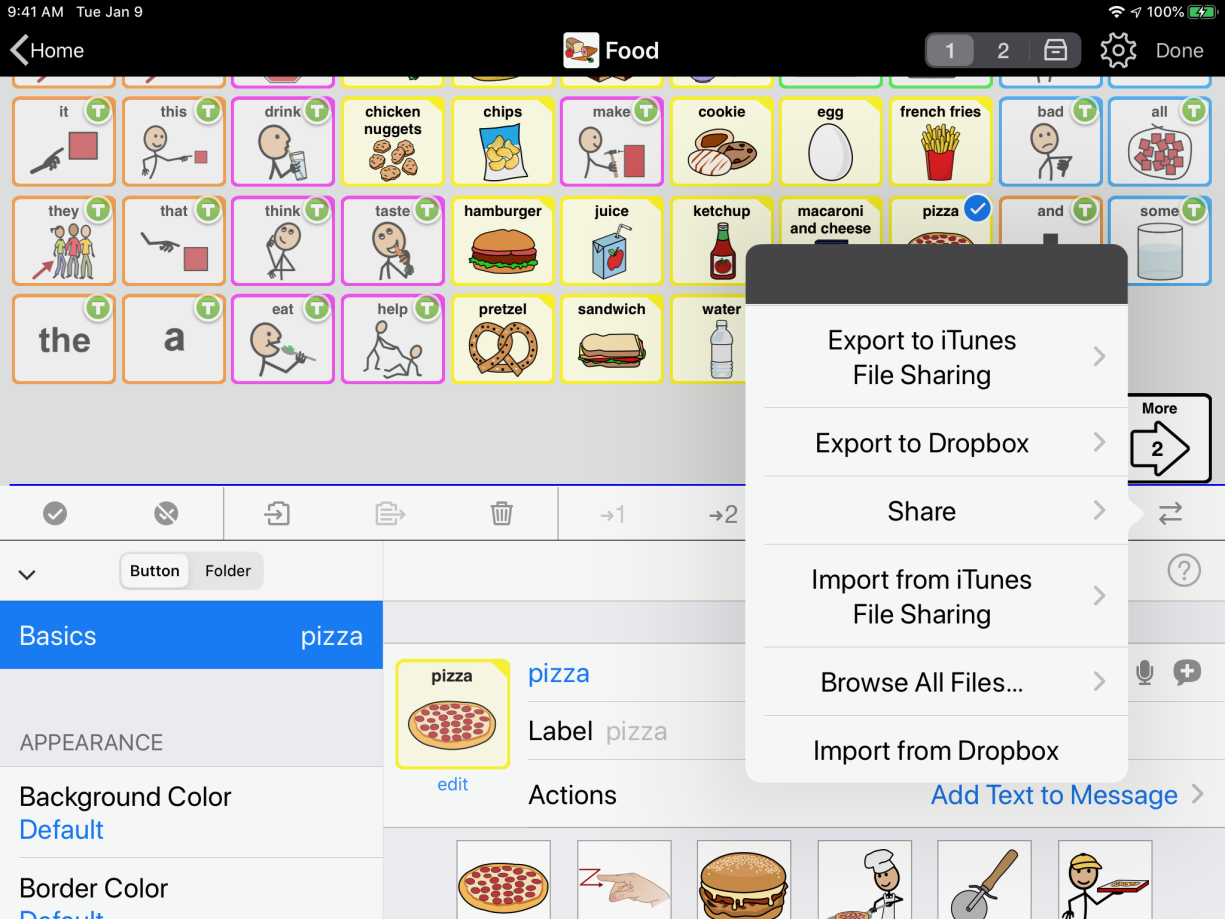
Task: Delete the selected button with the trash icon
Action: click(x=501, y=513)
